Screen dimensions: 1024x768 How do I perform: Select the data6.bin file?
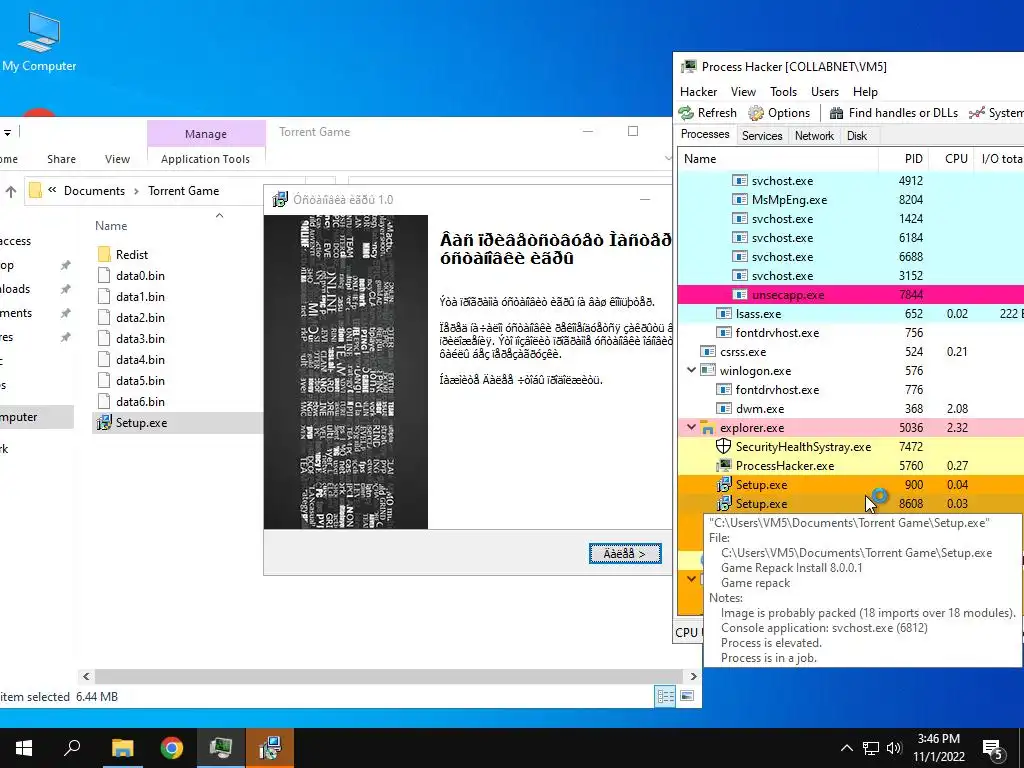pyautogui.click(x=140, y=401)
